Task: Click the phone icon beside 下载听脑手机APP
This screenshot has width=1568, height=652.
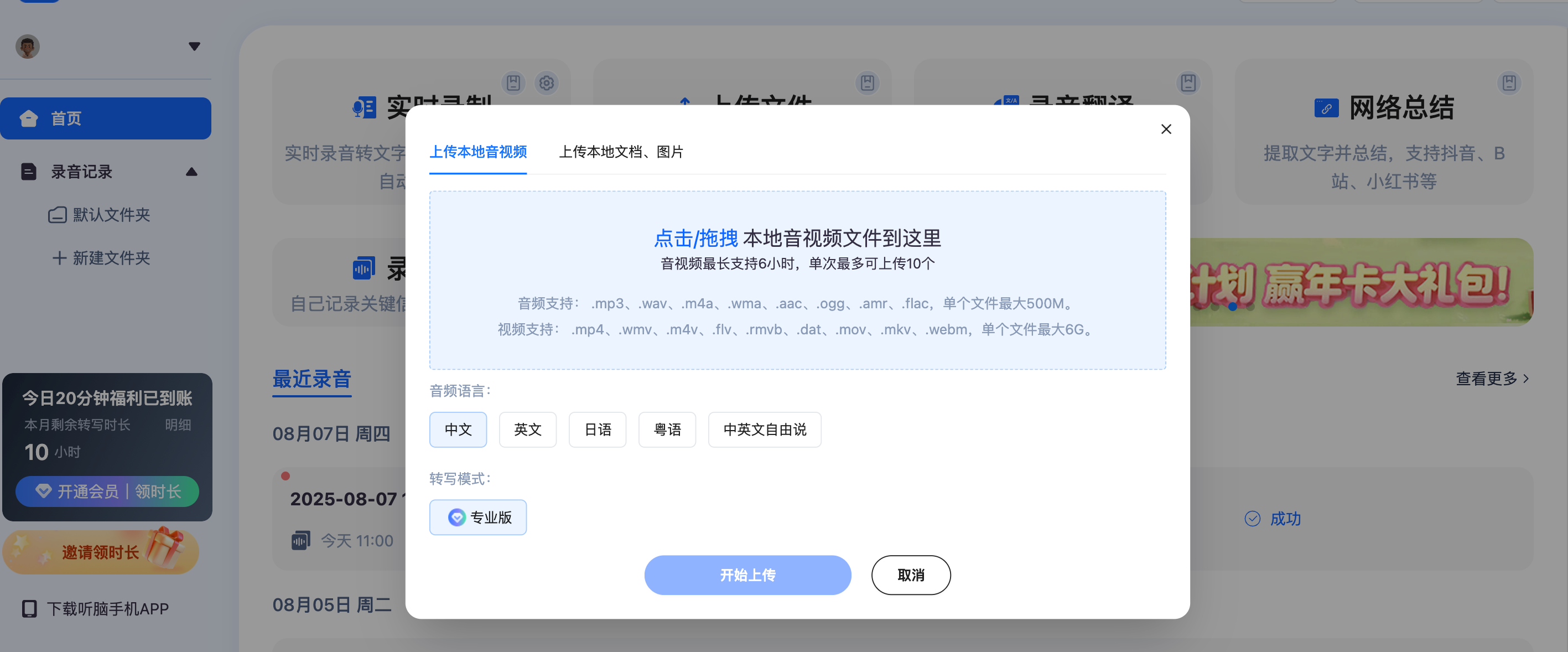Action: 29,609
